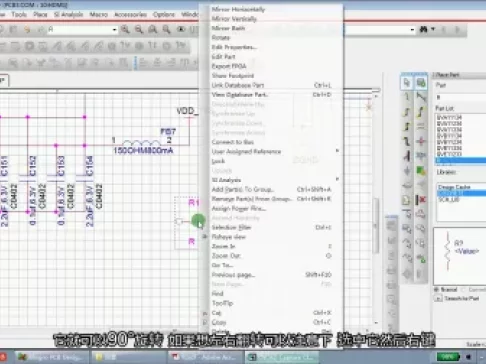Click the Zoom In magnifier toolbar icon
486x364 pixels.
tap(125, 30)
